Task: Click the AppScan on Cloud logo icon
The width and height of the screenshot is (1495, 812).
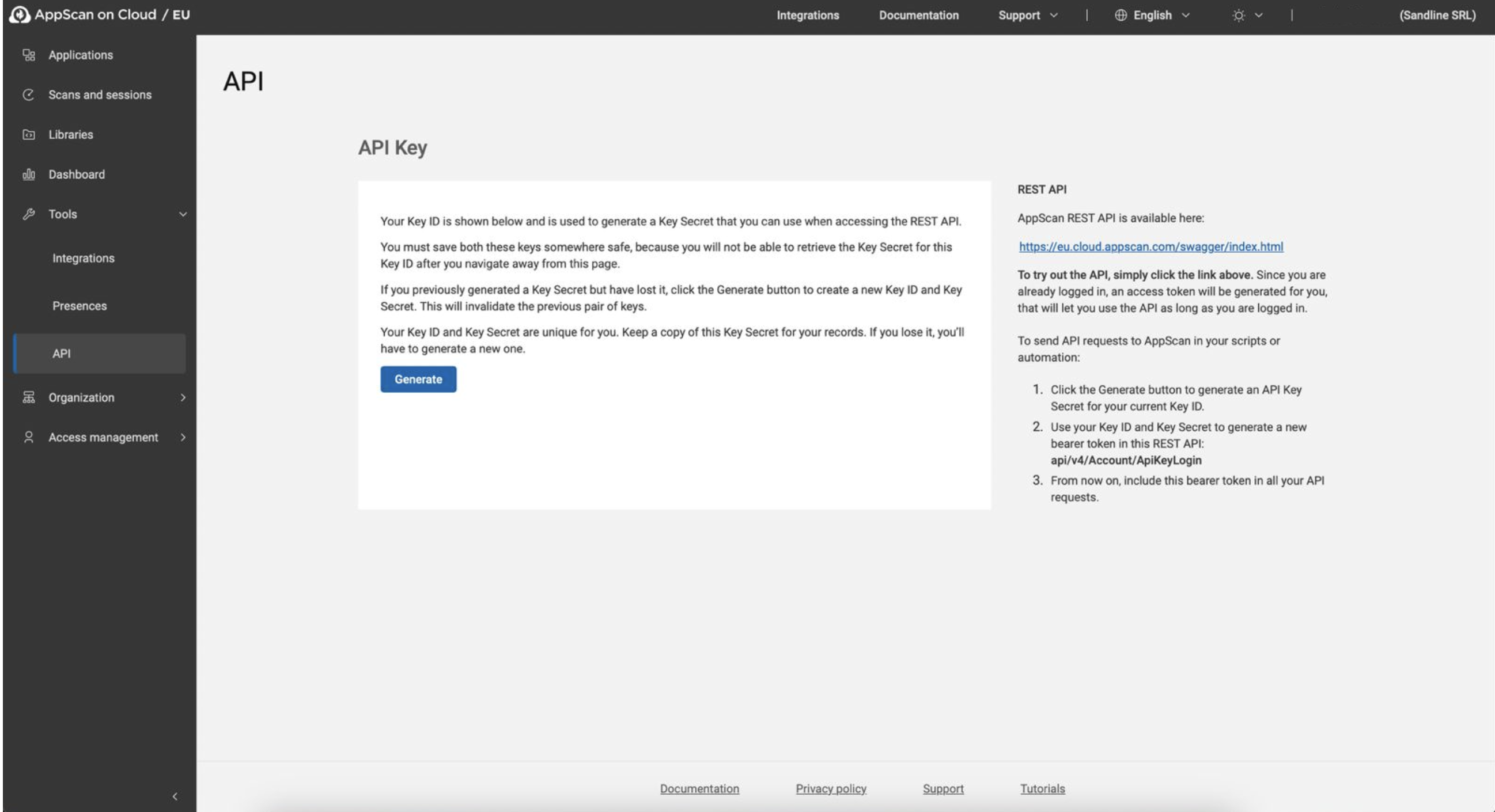Action: click(20, 15)
